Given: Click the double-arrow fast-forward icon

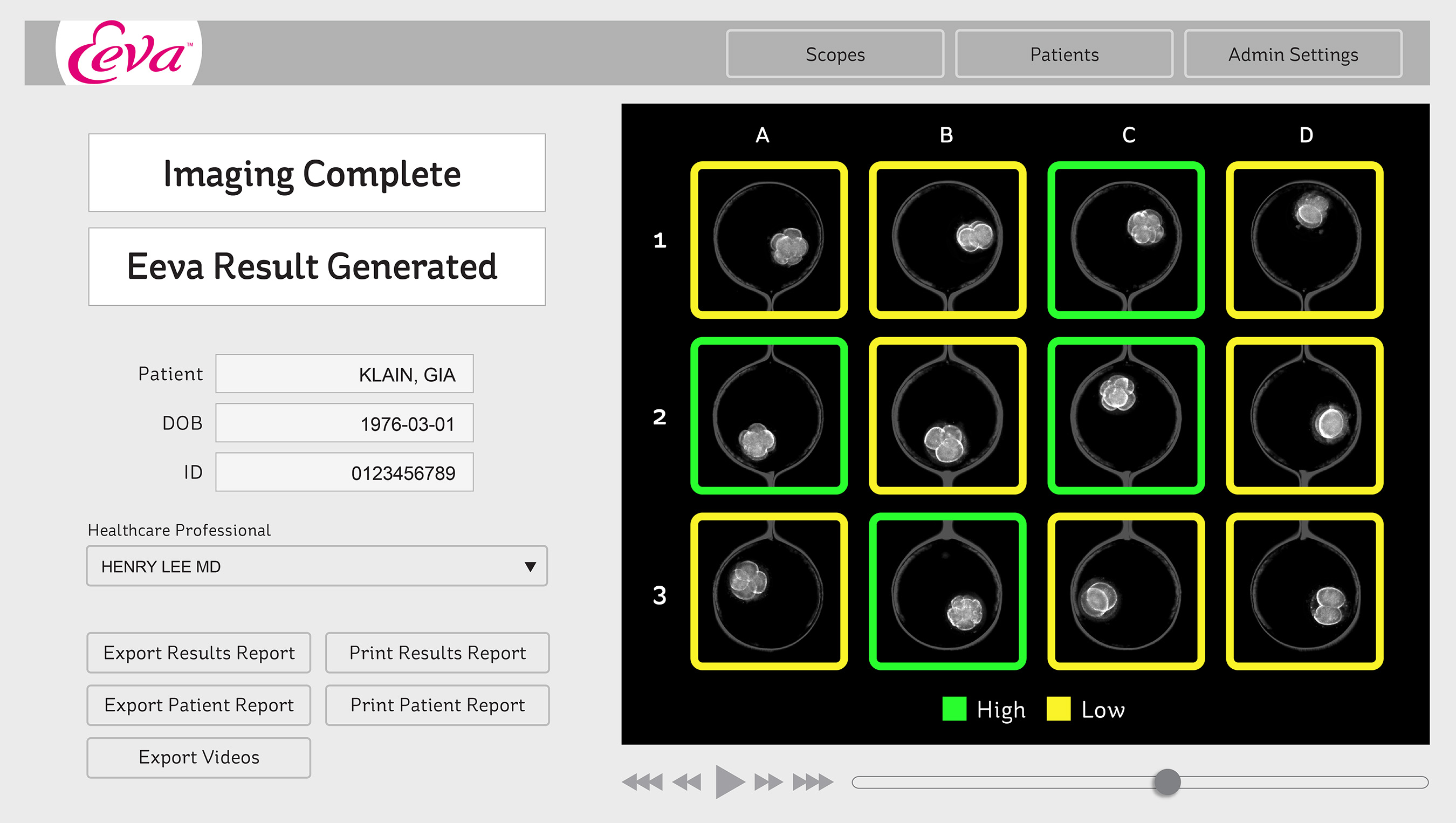Looking at the screenshot, I should 768,783.
